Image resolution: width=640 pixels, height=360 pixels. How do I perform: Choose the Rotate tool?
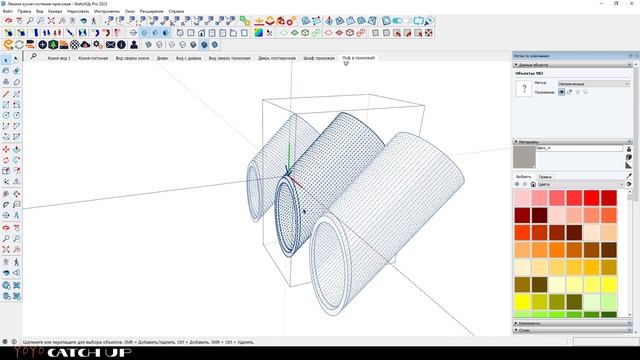coord(6,160)
